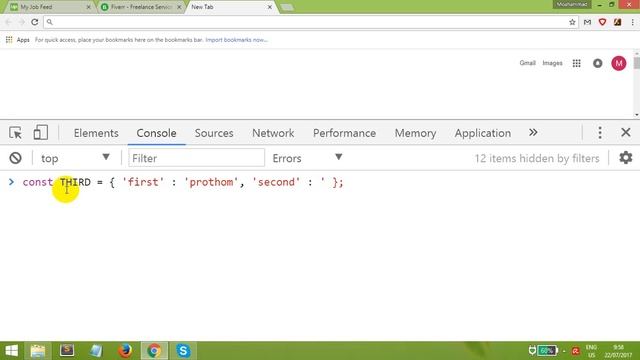
Task: Close the New Tab browser tab
Action: [269, 7]
